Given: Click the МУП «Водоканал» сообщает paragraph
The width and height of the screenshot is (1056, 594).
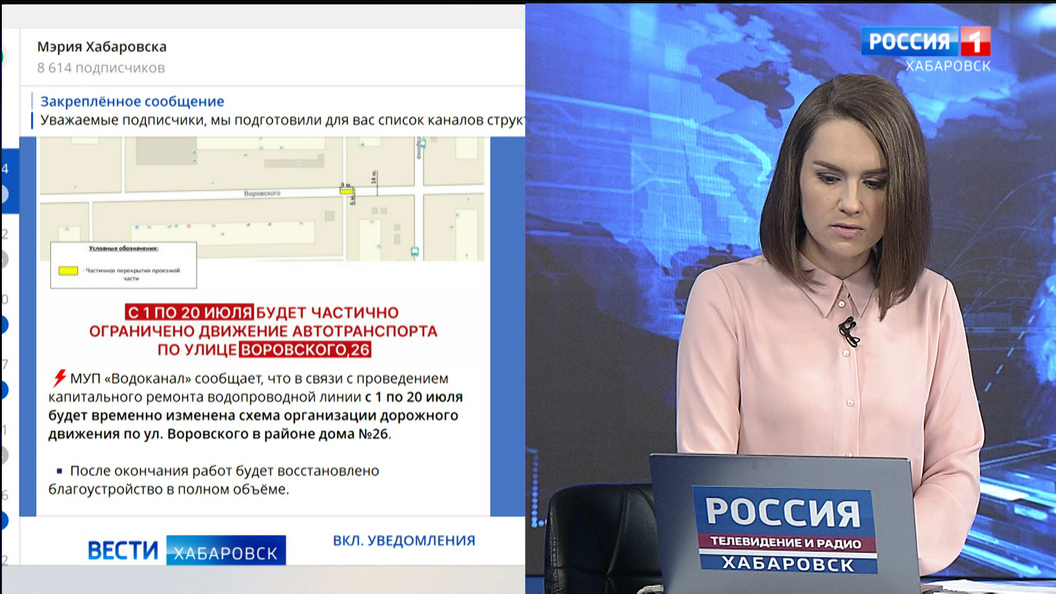Looking at the screenshot, I should click(256, 406).
